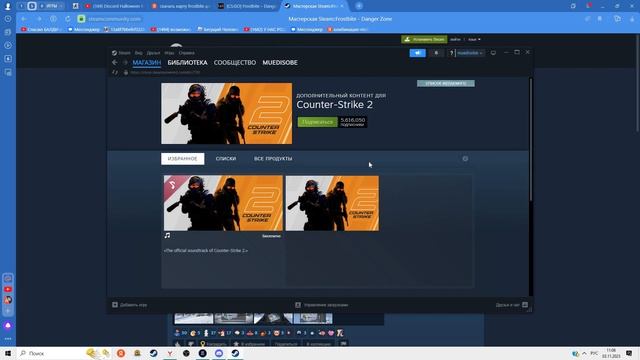Close the Мастерская Steam browser tab
Image resolution: width=640 pixels, height=360 pixels.
pyautogui.click(x=342, y=6)
